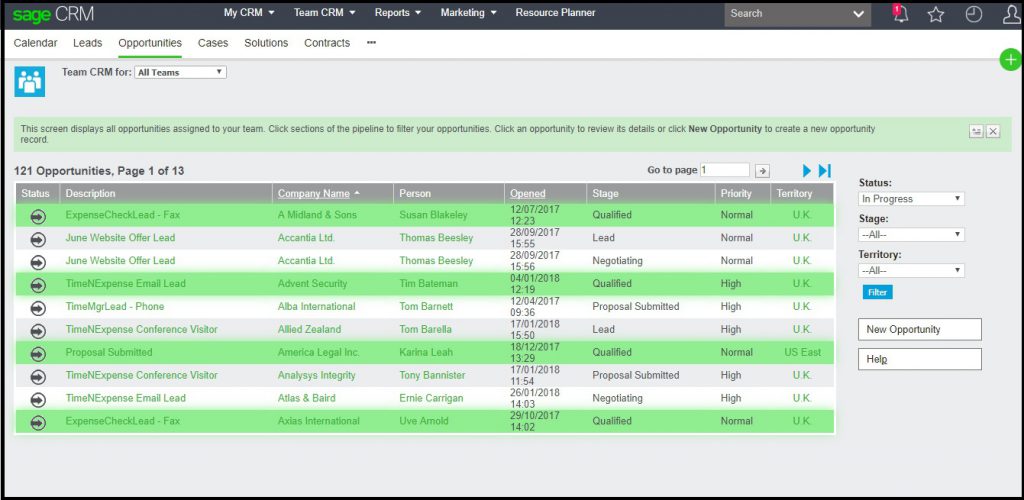Click status icon for Axias International row
The width and height of the screenshot is (1024, 500).
point(38,422)
